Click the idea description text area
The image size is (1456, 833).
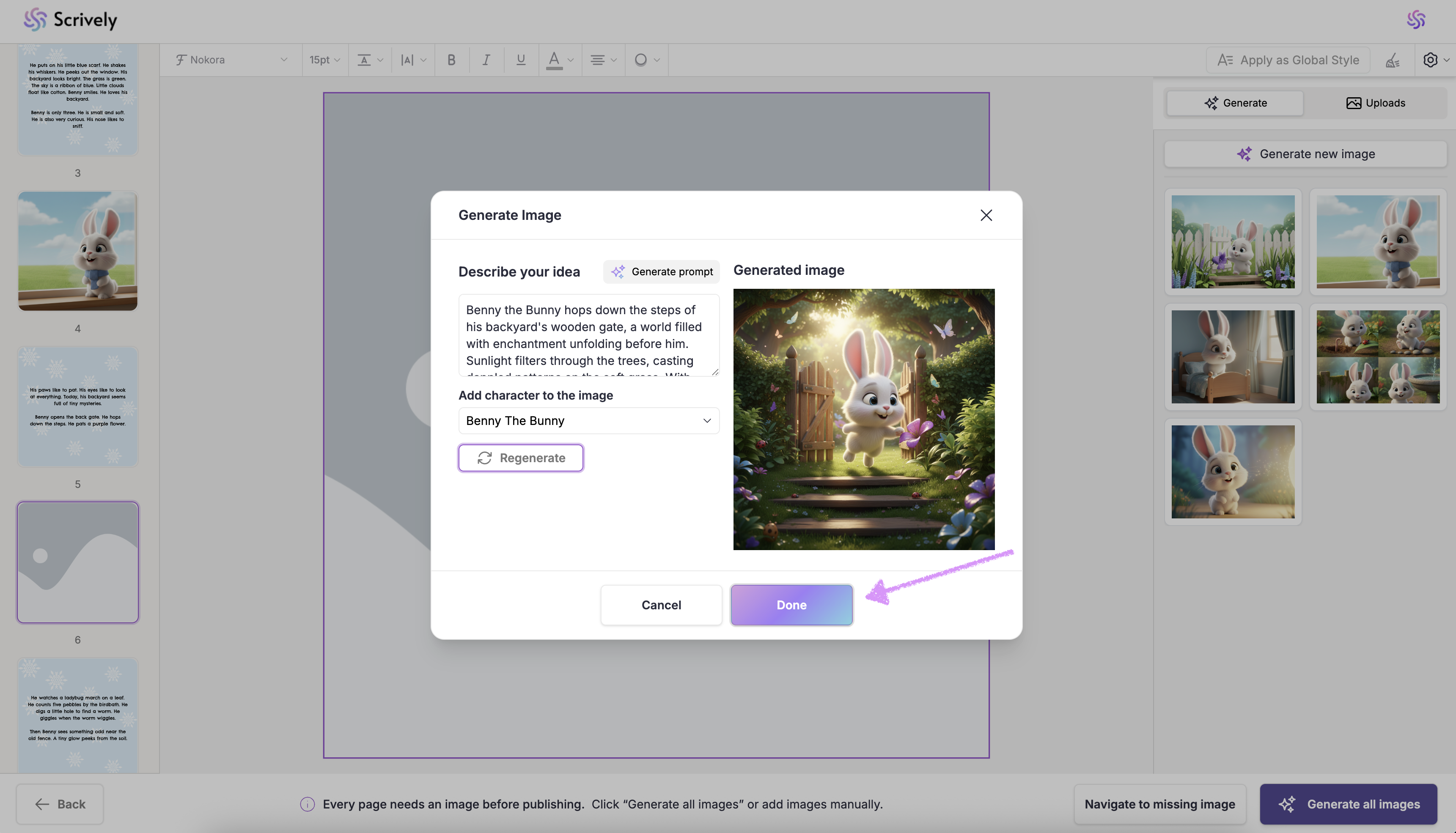pos(588,335)
